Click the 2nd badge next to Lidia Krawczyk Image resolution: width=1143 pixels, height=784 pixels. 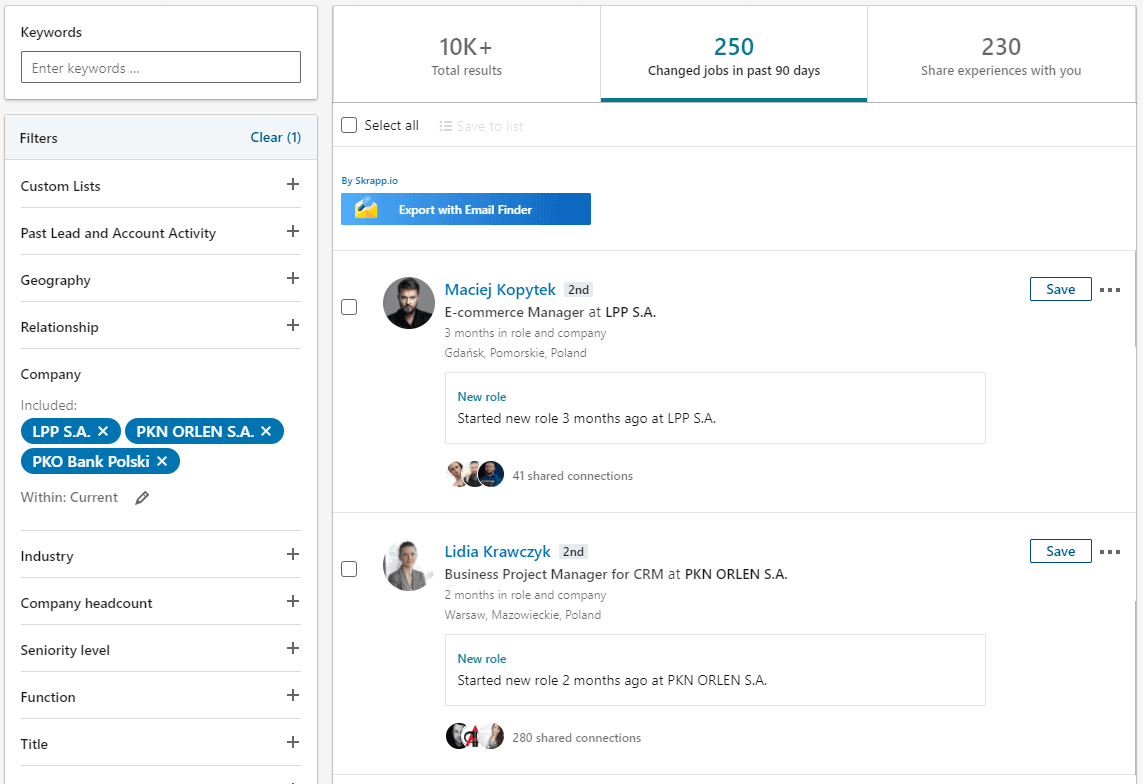pyautogui.click(x=573, y=552)
